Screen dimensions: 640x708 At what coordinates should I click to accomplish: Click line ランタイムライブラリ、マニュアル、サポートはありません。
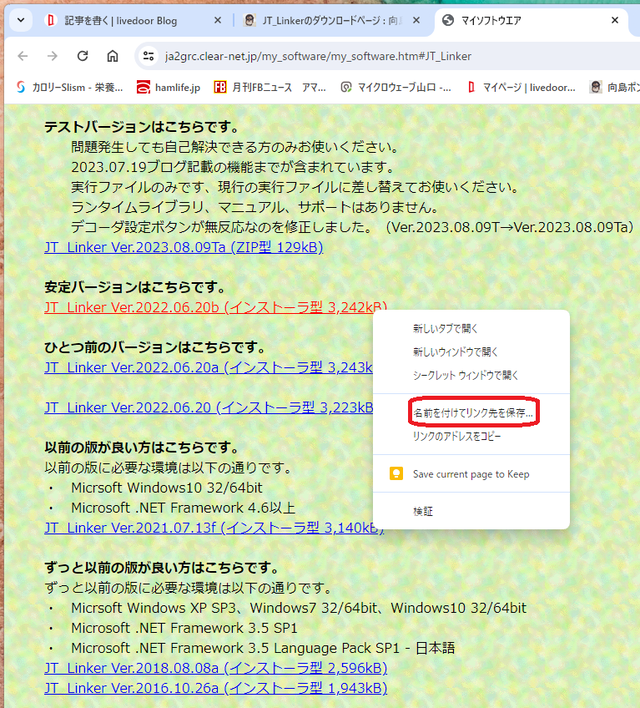[255, 207]
